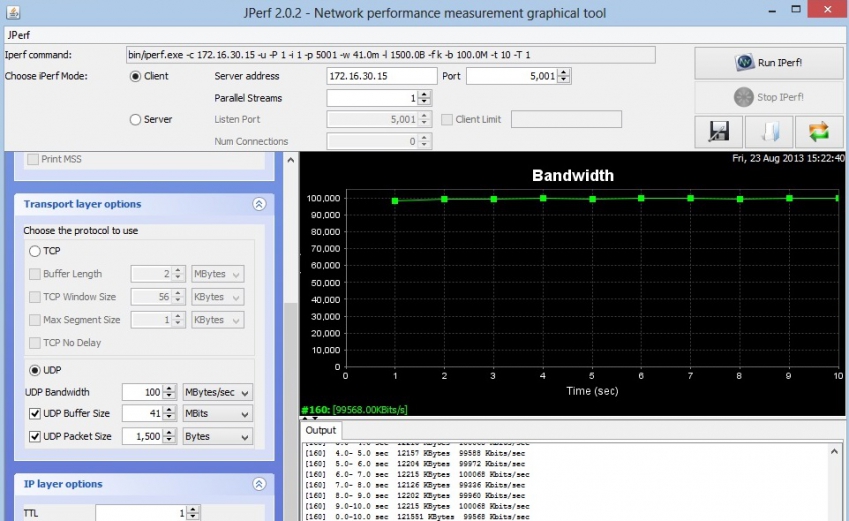Open the TCP Window Size KBytes dropdown
This screenshot has width=849, height=521.
point(217,297)
